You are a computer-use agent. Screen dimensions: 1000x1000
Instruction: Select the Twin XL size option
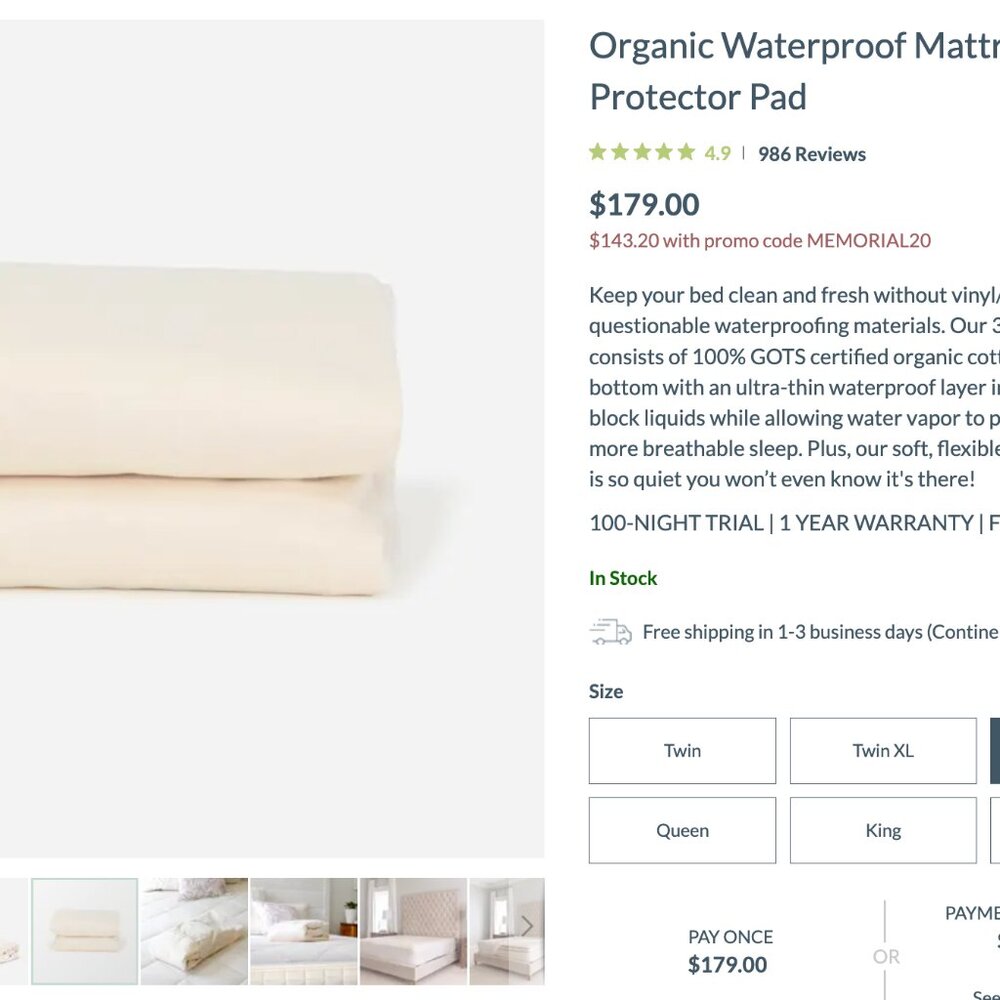(x=883, y=750)
